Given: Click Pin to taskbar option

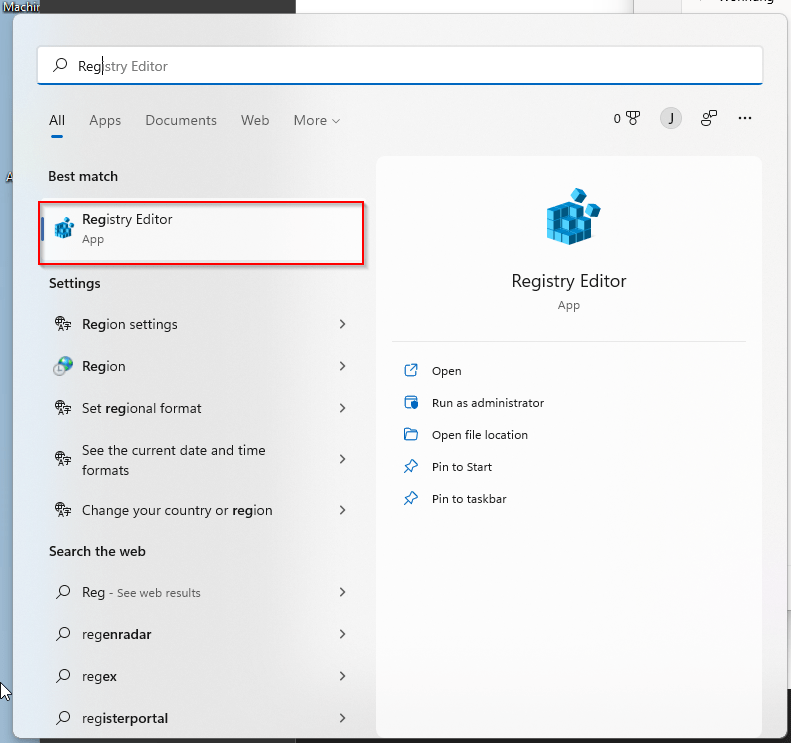Looking at the screenshot, I should pyautogui.click(x=468, y=499).
